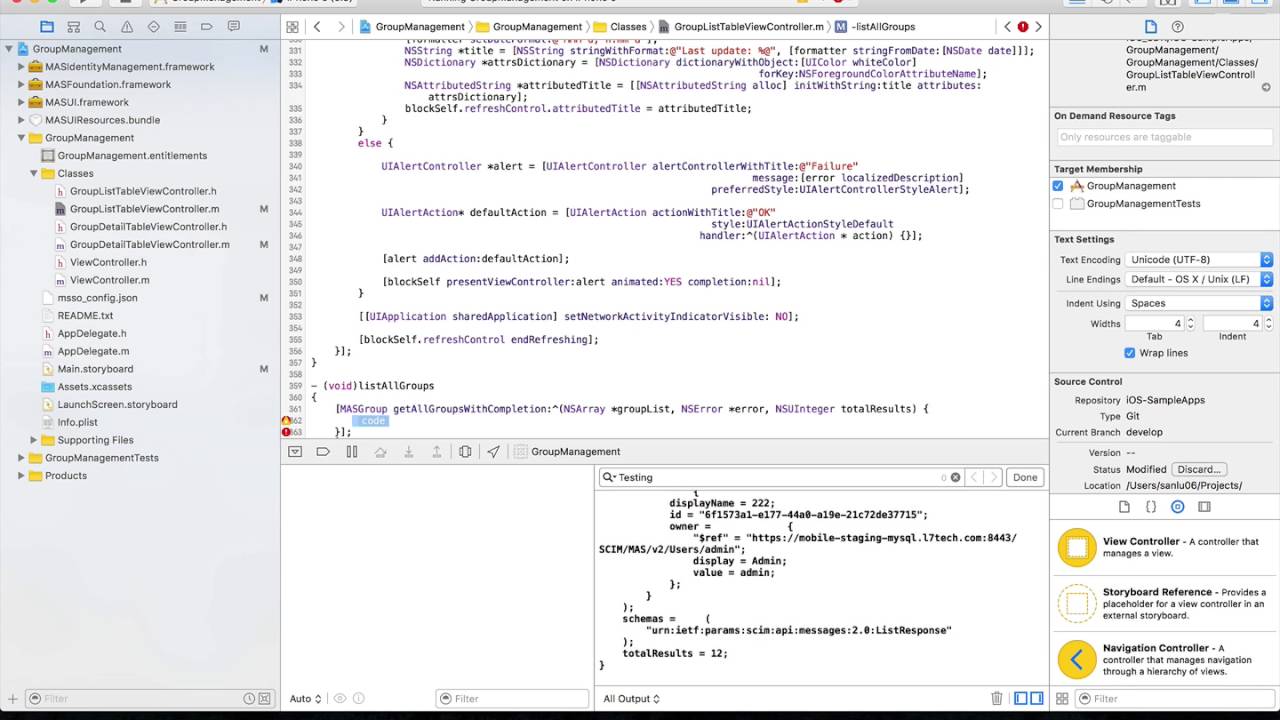Open All Output console dropdown
This screenshot has height=720, width=1280.
(x=632, y=699)
